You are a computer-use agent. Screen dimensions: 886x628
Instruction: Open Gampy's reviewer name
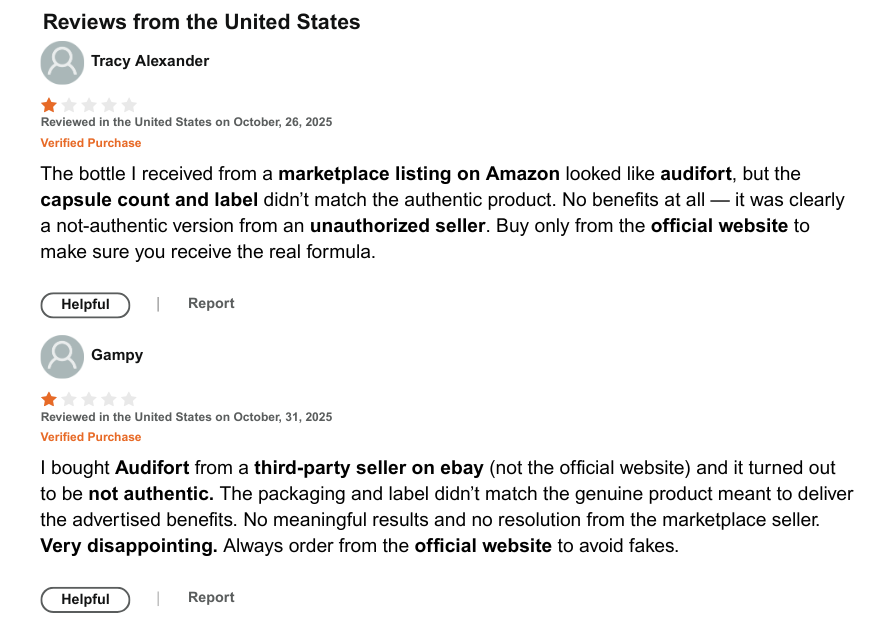[x=117, y=355]
